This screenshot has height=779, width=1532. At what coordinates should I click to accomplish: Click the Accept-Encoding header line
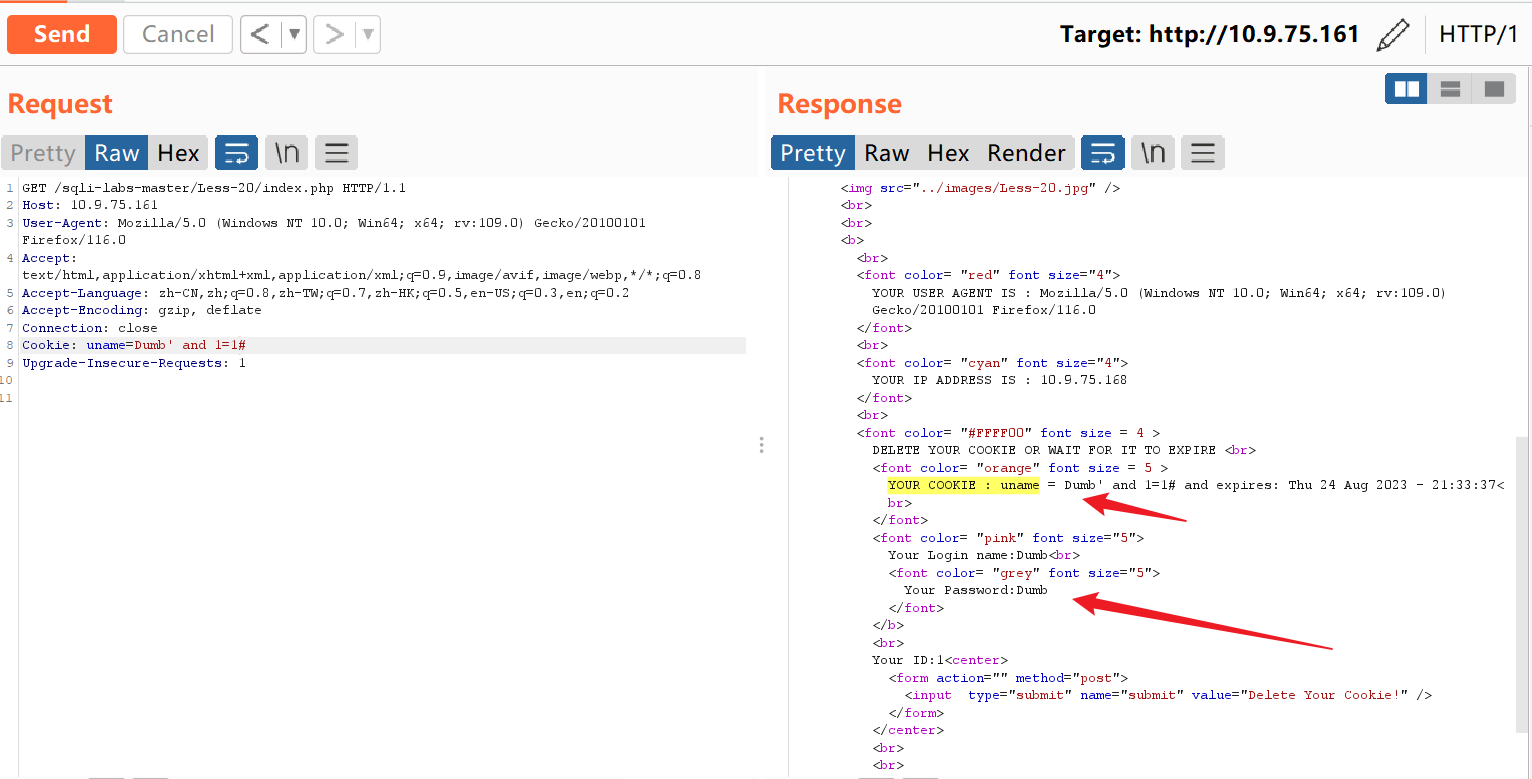pyautogui.click(x=142, y=310)
